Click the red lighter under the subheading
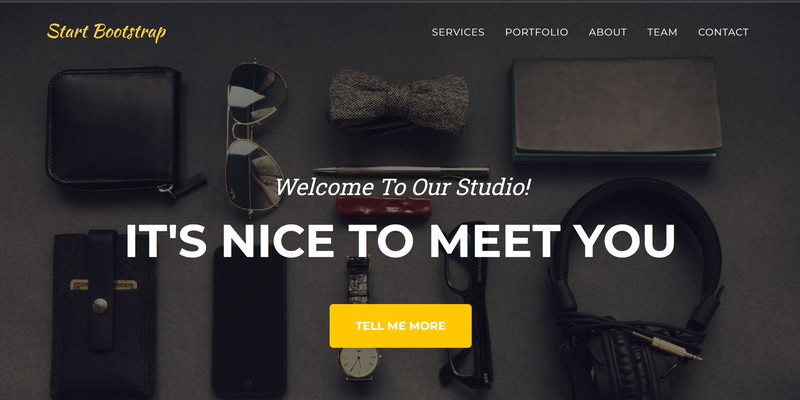Image resolution: width=800 pixels, height=400 pixels. (x=384, y=207)
